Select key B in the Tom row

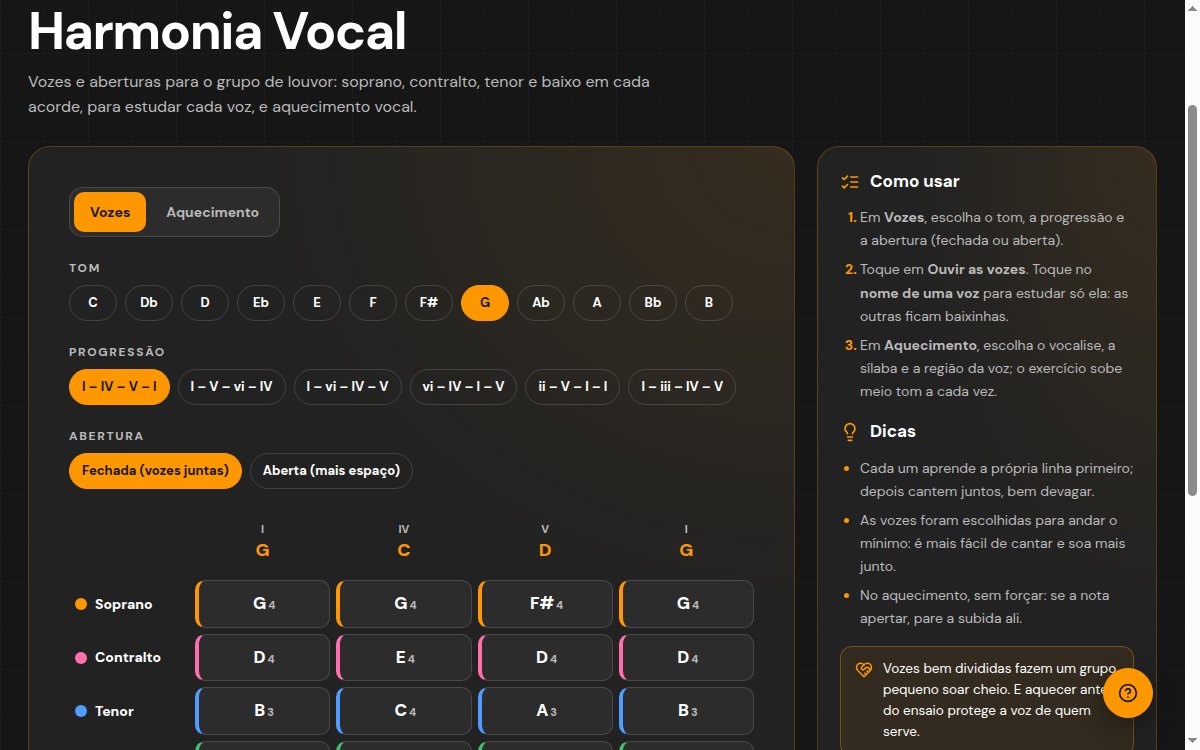point(709,303)
